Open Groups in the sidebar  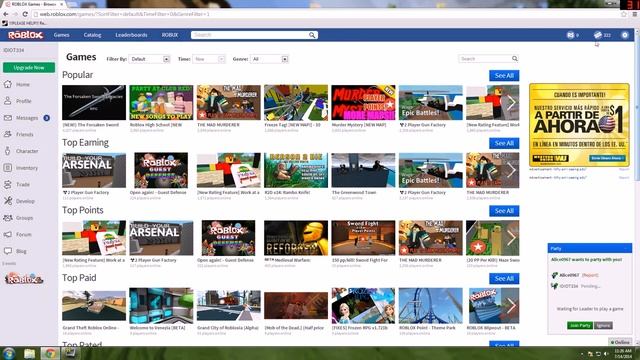18,218
